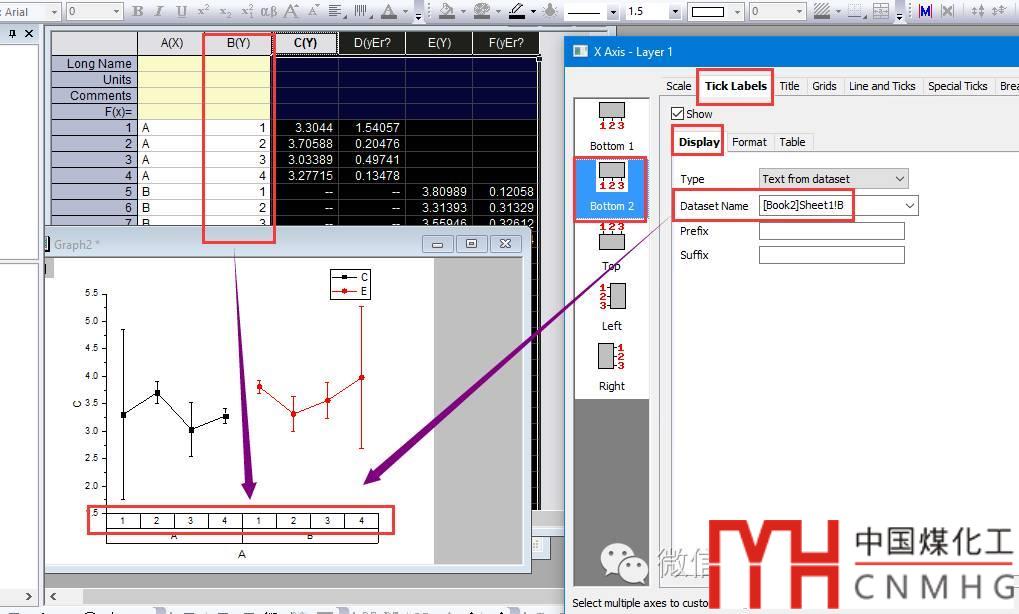The image size is (1019, 614).
Task: Decrease font size with small A icon
Action: (313, 11)
